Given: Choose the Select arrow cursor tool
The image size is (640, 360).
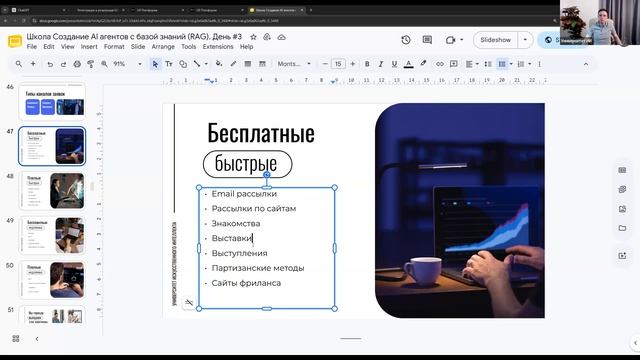Looking at the screenshot, I should point(155,64).
